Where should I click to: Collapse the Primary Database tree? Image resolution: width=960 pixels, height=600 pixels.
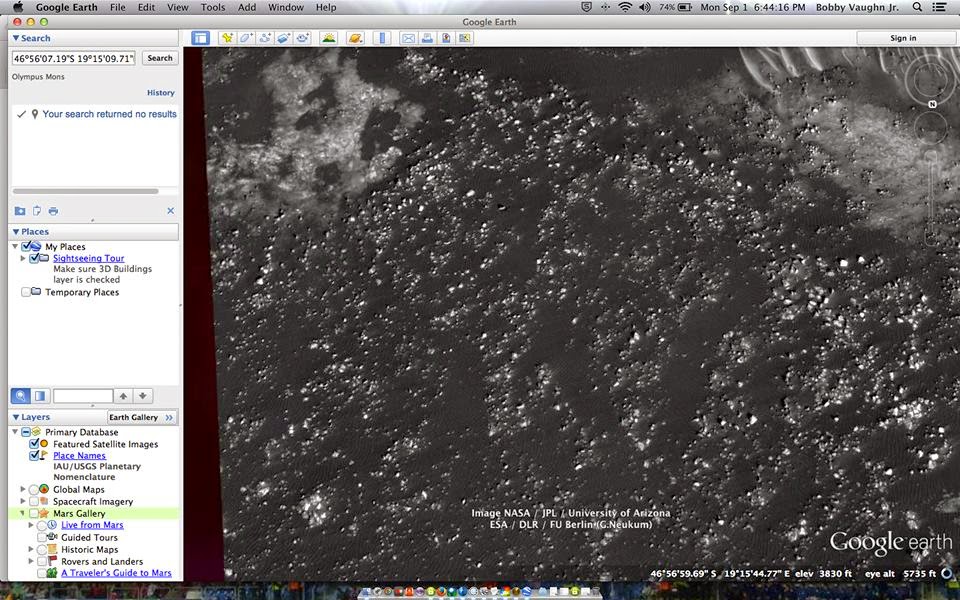click(15, 432)
